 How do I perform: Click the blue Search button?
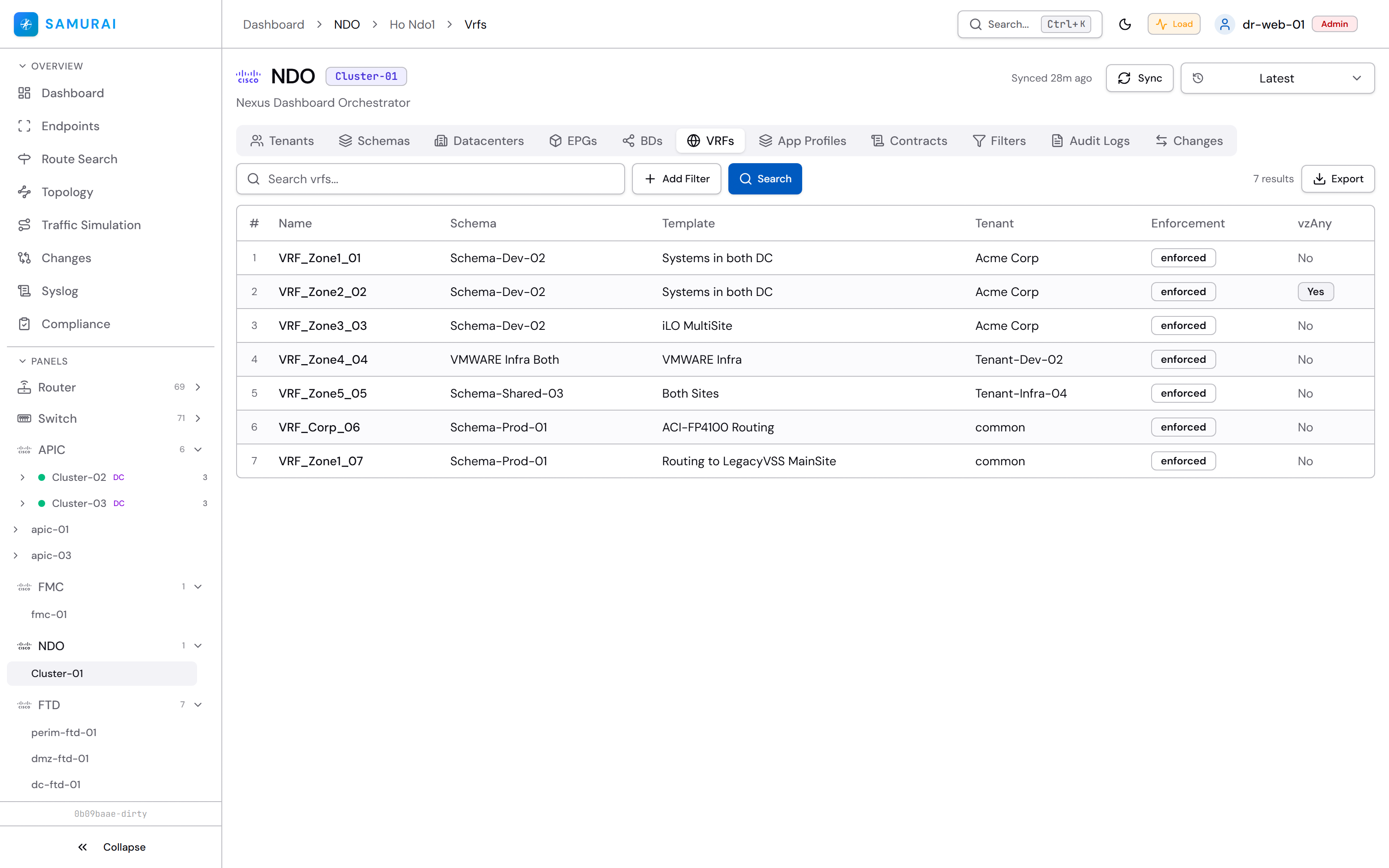click(764, 179)
